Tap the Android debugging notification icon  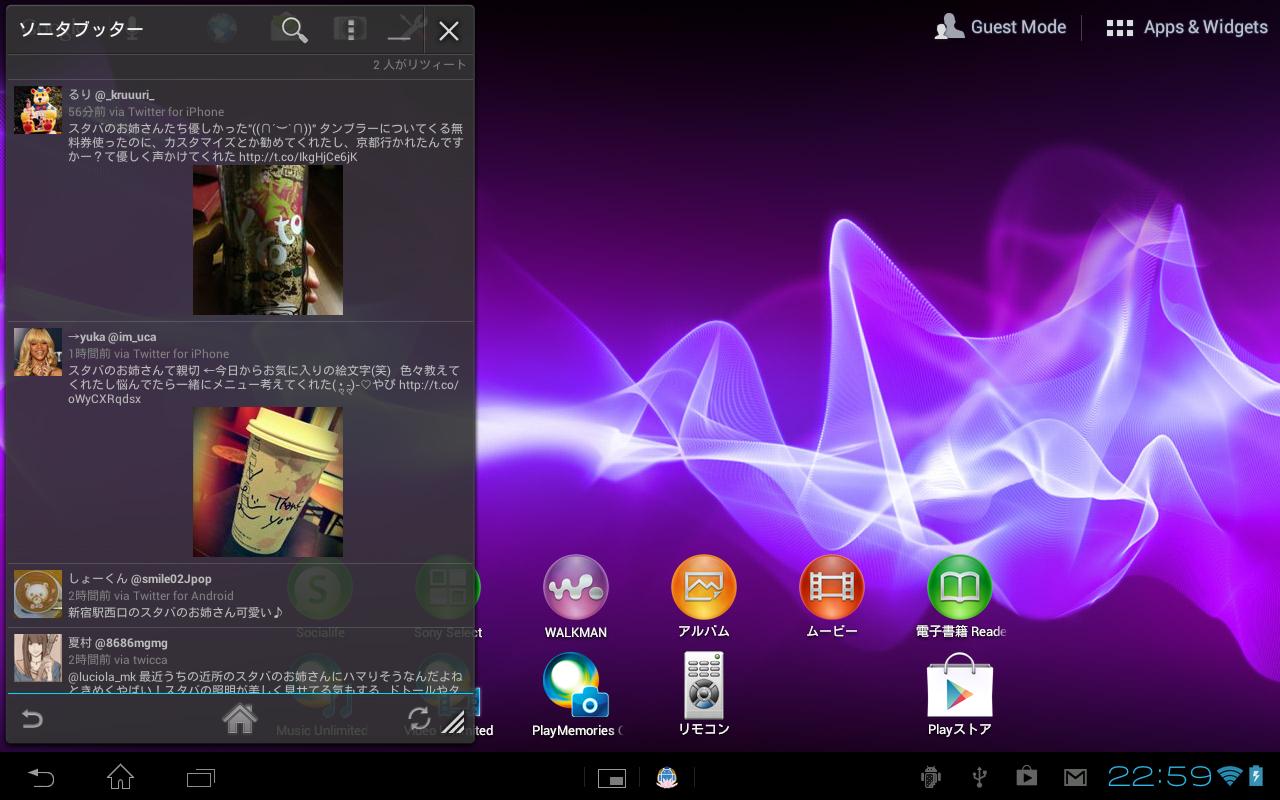pyautogui.click(x=931, y=777)
